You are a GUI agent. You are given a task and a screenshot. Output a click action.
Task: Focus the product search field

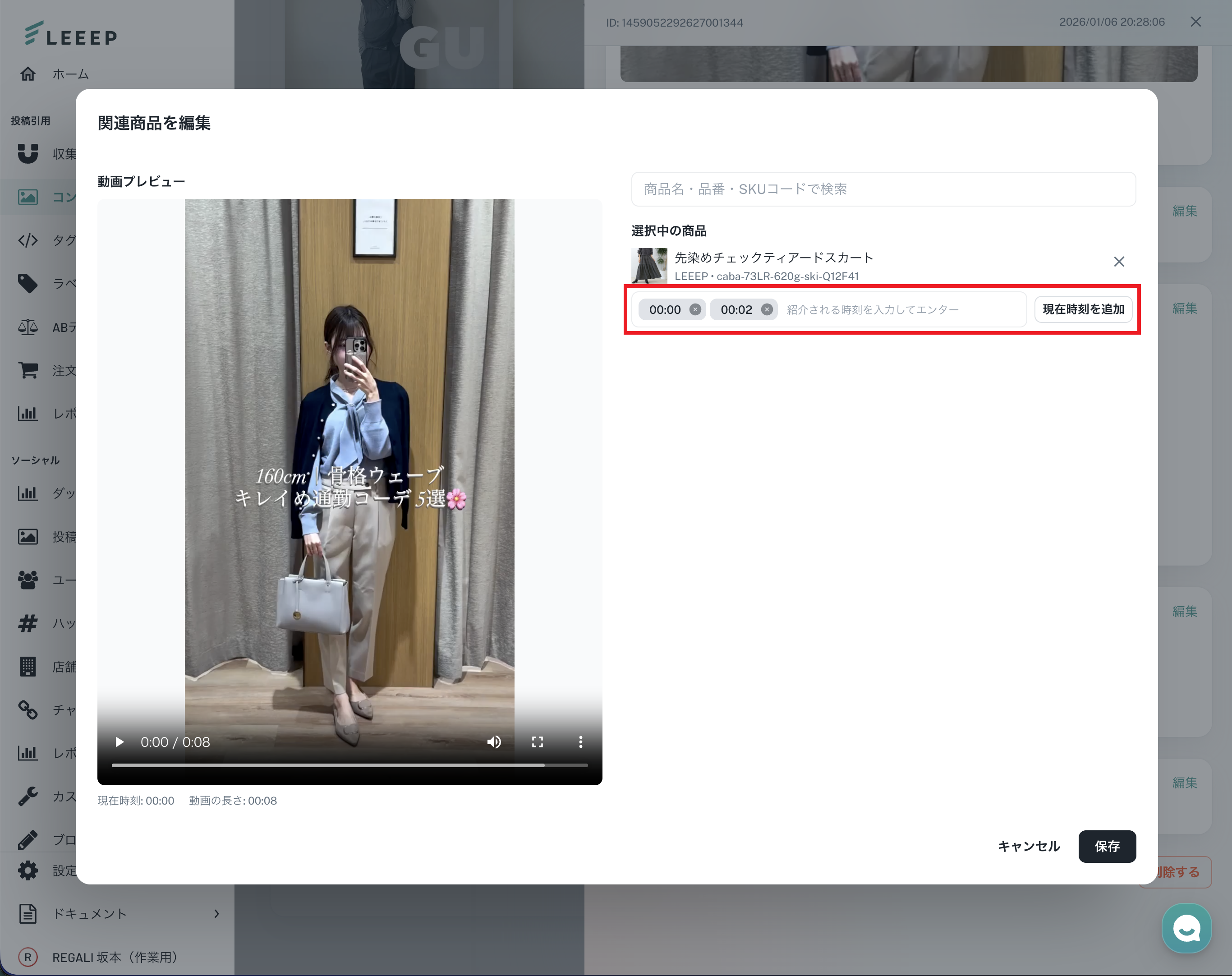(883, 189)
